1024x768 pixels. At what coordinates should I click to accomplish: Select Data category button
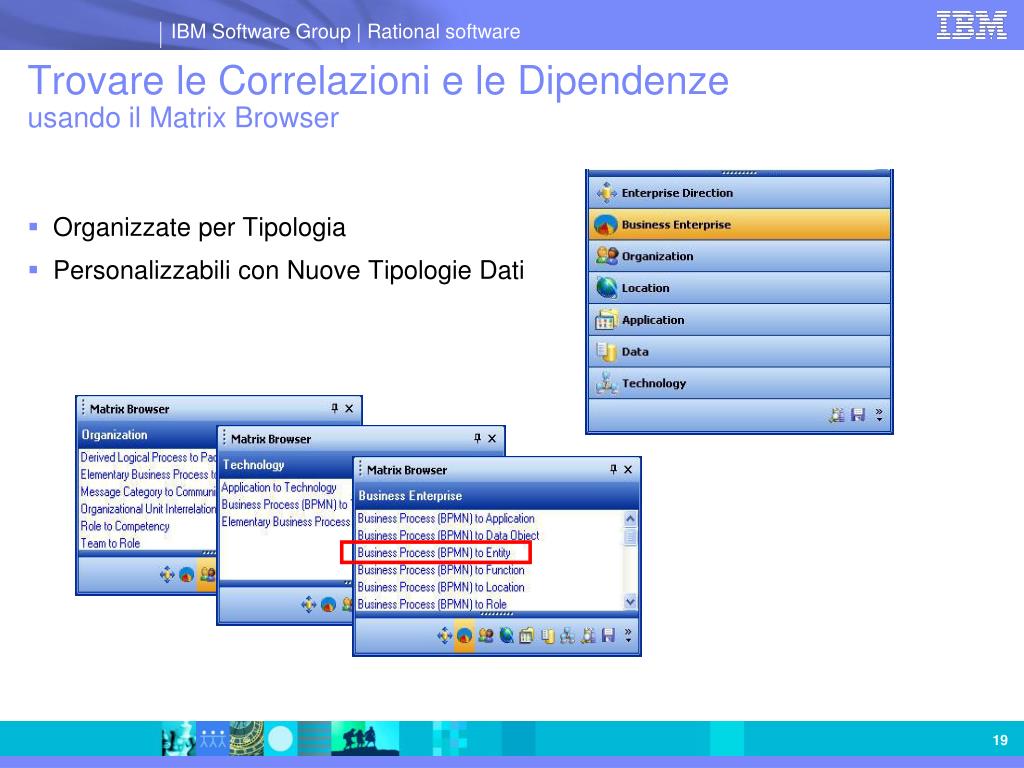739,351
